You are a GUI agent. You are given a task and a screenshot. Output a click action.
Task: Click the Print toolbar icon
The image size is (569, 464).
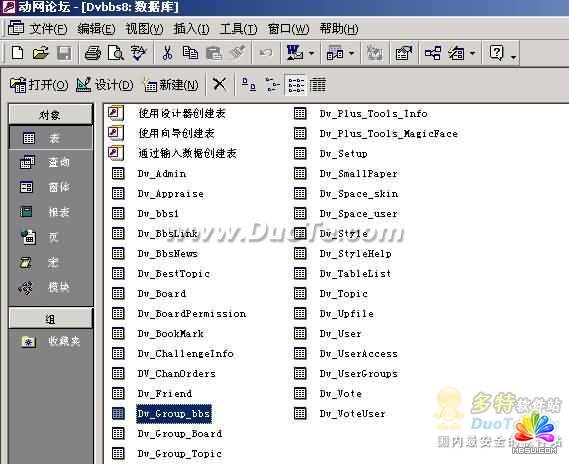(x=93, y=53)
